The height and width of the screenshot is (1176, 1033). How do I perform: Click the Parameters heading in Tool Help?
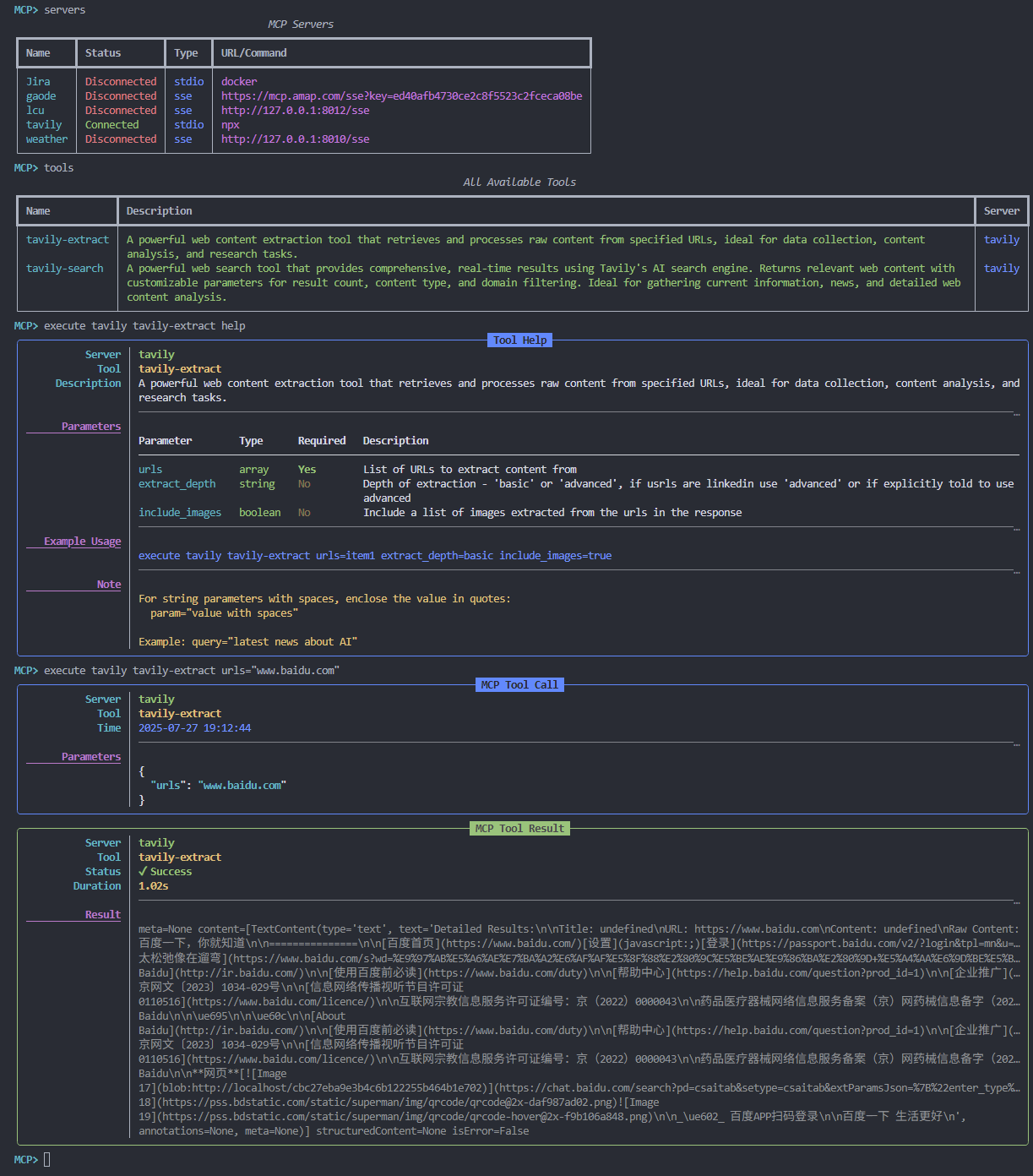(x=91, y=427)
